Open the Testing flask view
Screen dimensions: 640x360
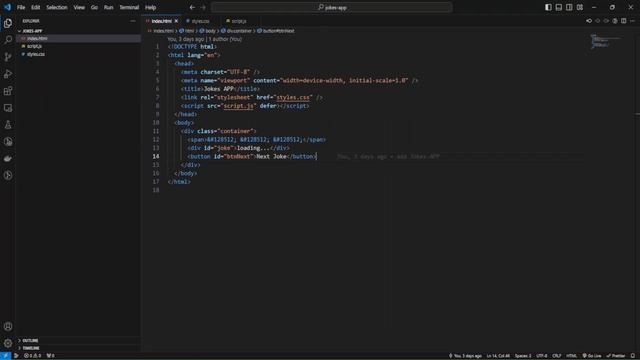(x=8, y=124)
